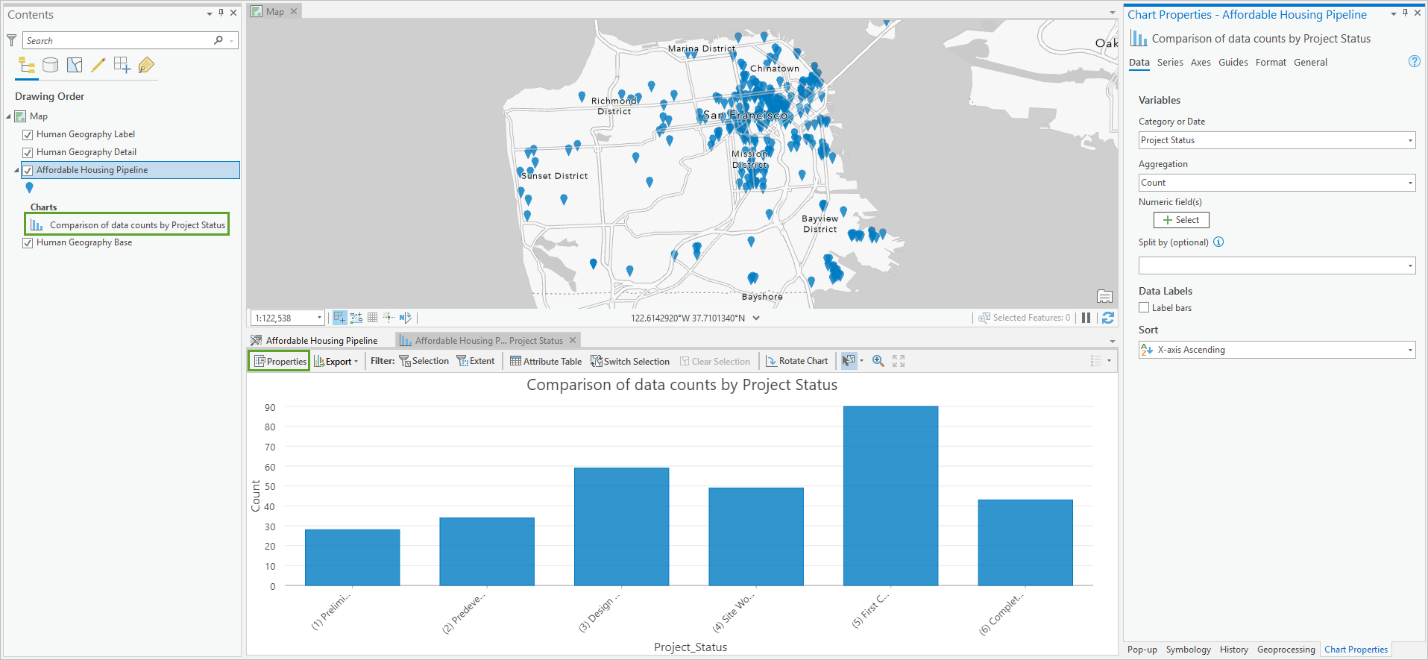Open the Attribute Table button

(546, 361)
